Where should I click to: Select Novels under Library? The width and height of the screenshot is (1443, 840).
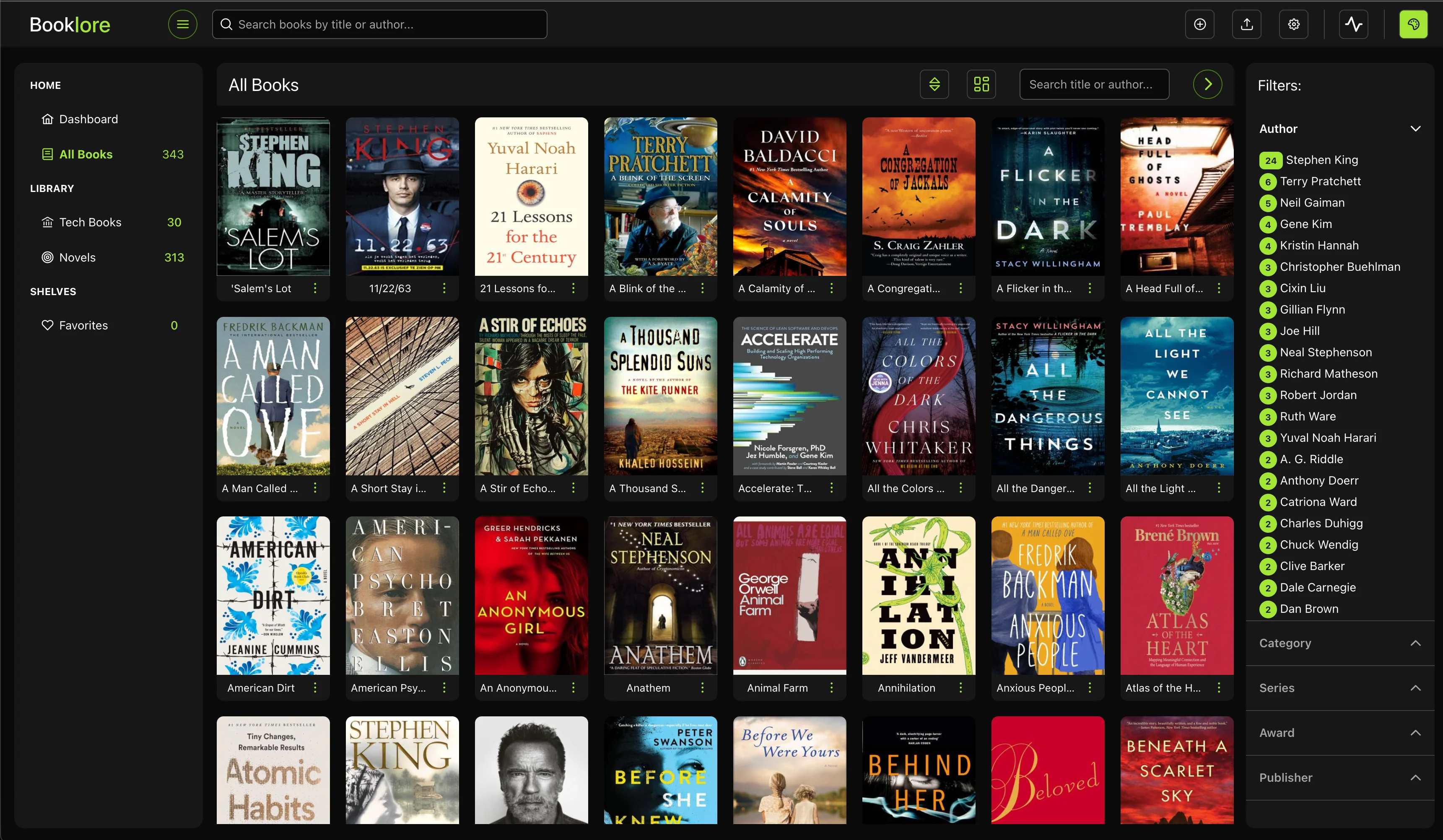pos(77,257)
